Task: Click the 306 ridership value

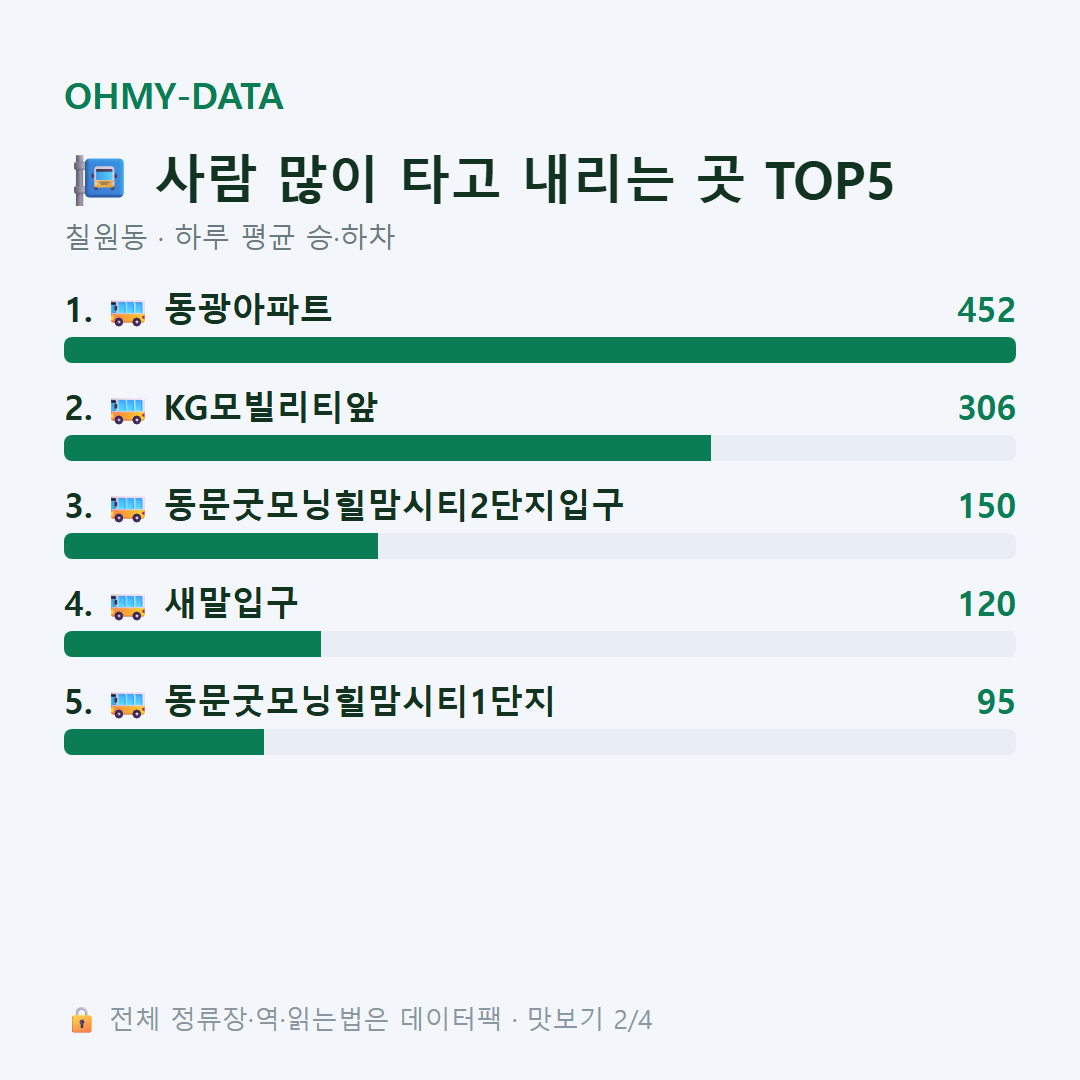Action: [986, 408]
